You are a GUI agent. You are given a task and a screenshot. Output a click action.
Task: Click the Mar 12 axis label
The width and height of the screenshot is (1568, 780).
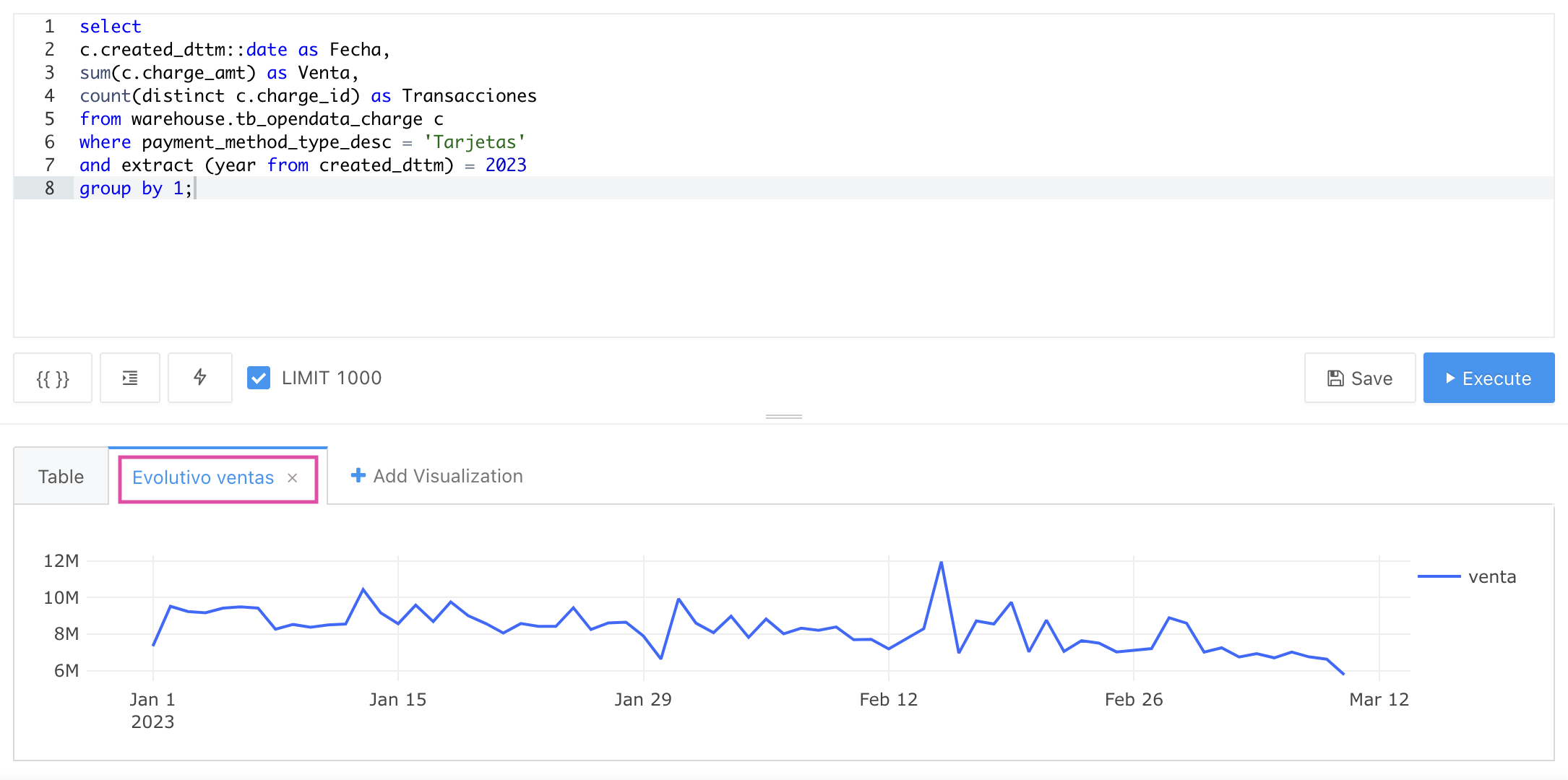(1379, 699)
